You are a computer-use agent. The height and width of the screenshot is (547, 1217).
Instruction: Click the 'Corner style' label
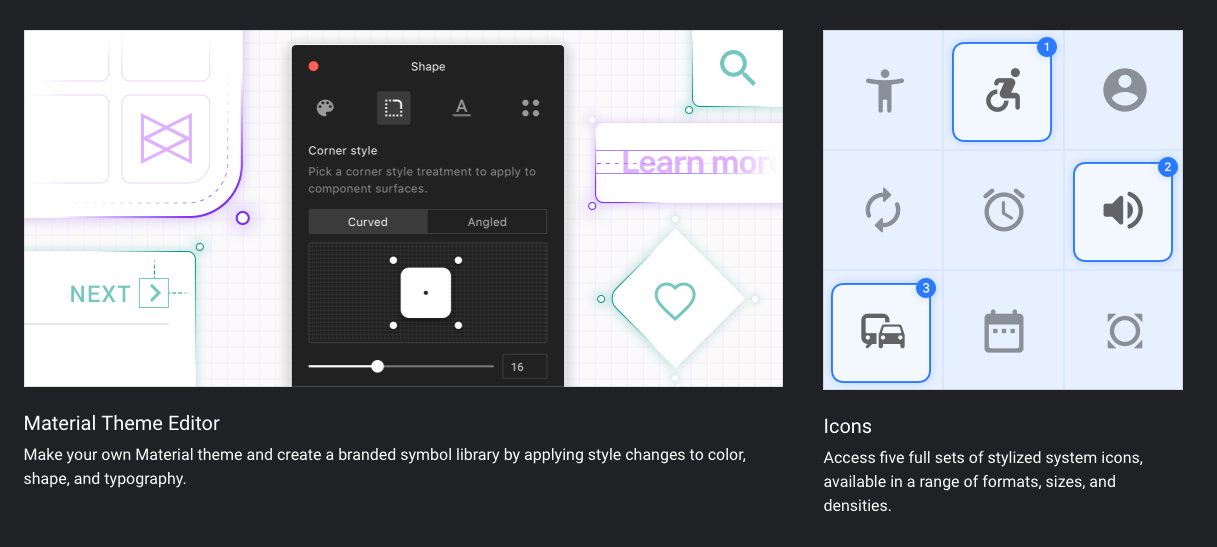click(343, 151)
